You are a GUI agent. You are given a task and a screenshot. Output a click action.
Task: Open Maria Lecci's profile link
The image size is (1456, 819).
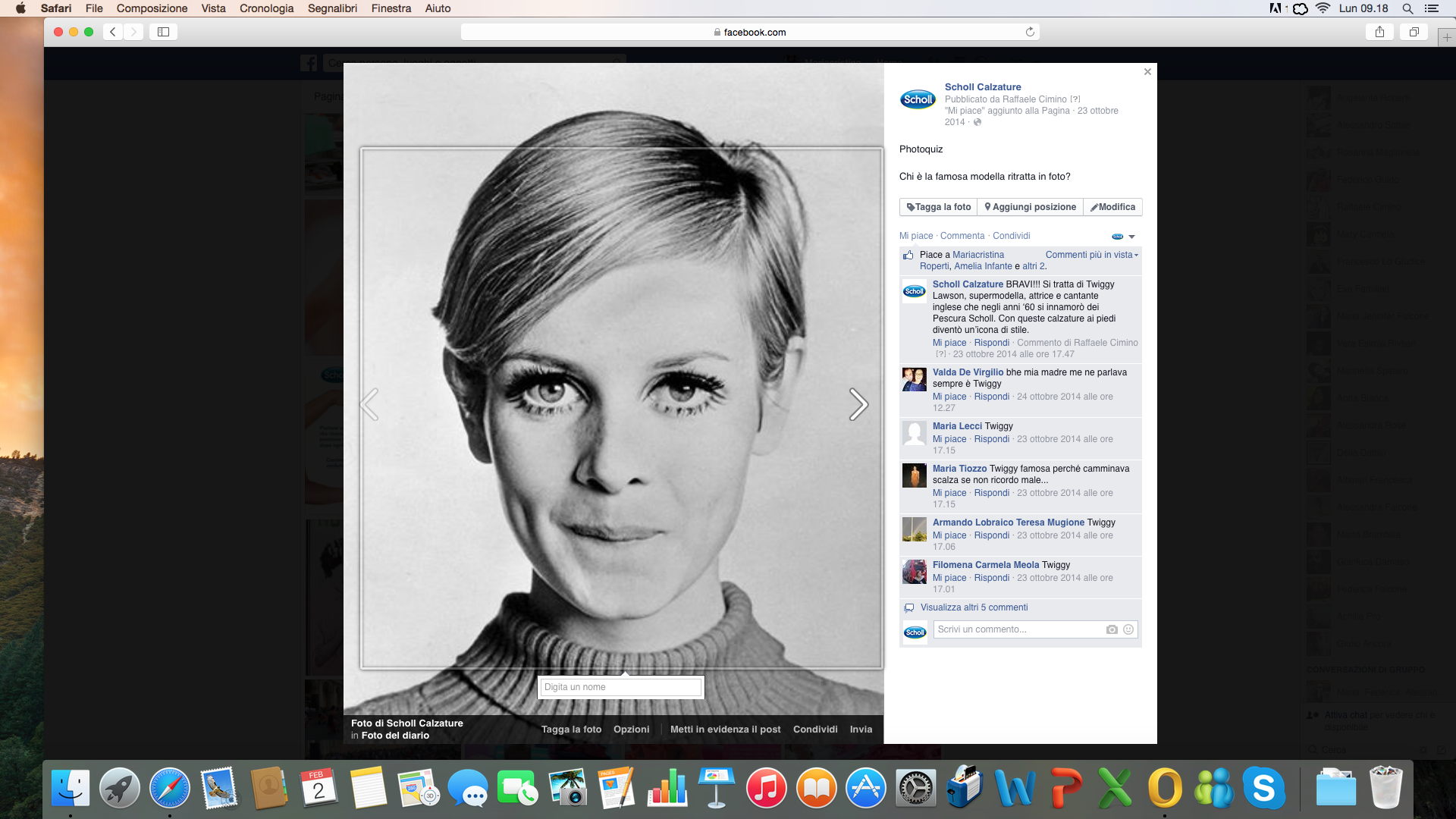pos(957,426)
